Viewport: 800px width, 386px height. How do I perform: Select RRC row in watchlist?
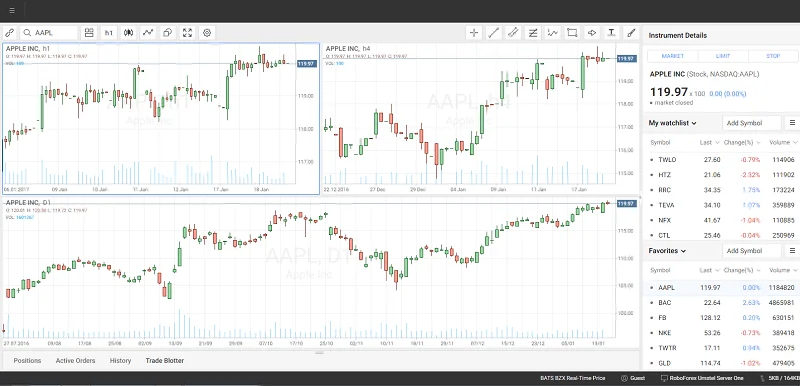coord(722,190)
